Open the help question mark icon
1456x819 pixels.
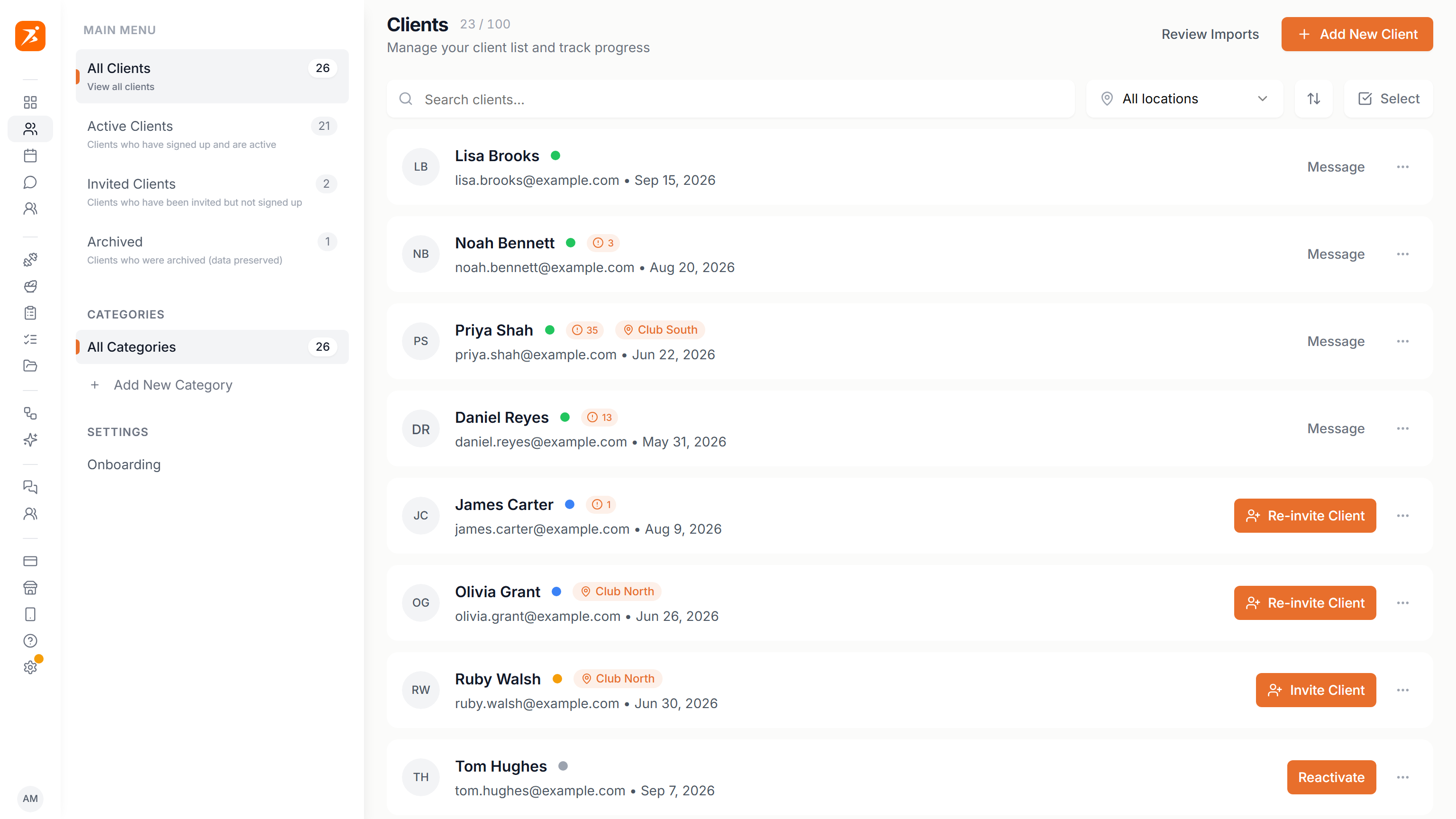pyautogui.click(x=30, y=641)
